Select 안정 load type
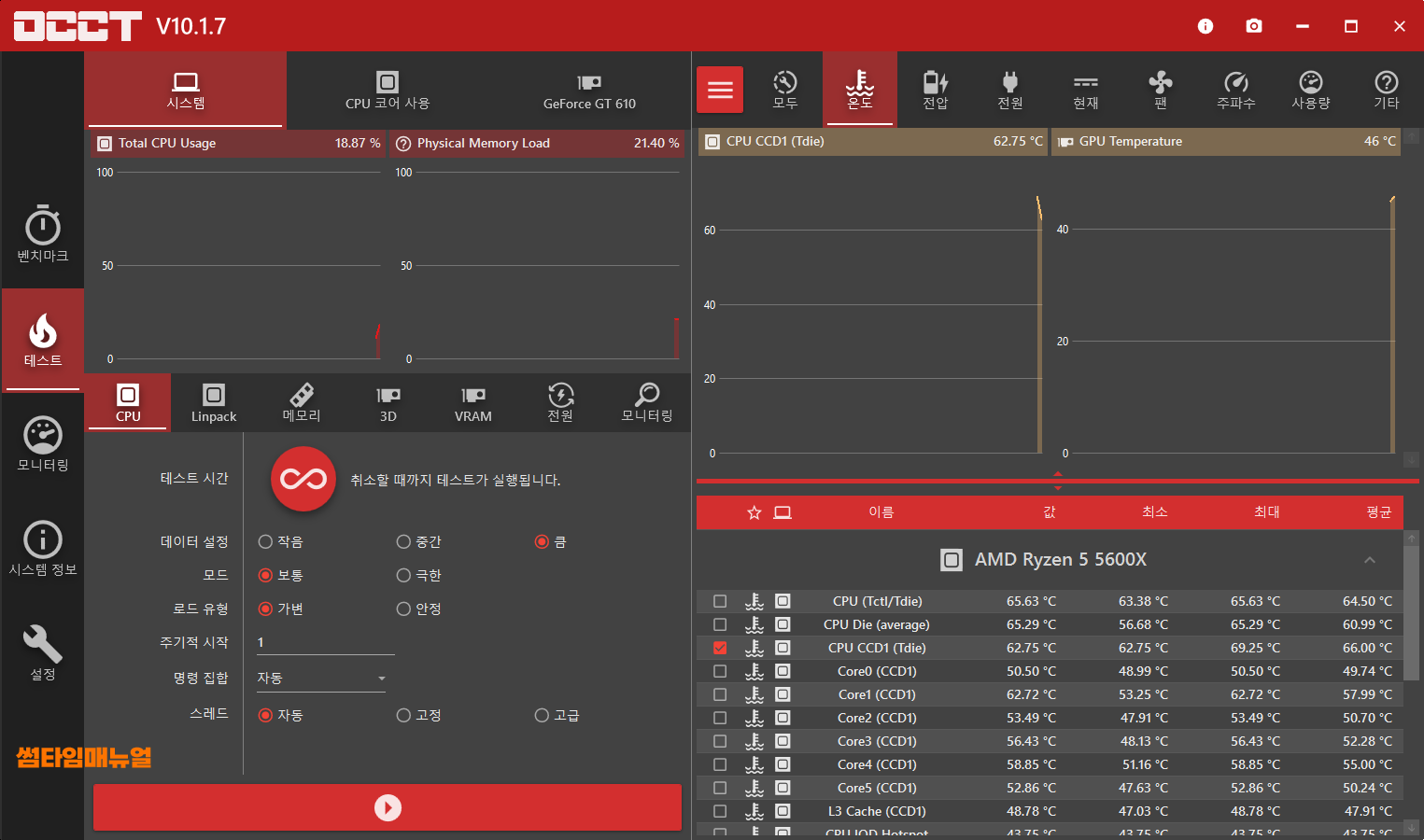1424x840 pixels. click(419, 609)
